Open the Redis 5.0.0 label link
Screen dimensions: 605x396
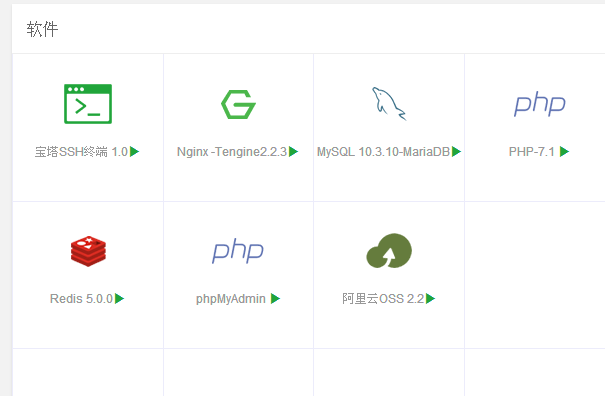click(81, 299)
